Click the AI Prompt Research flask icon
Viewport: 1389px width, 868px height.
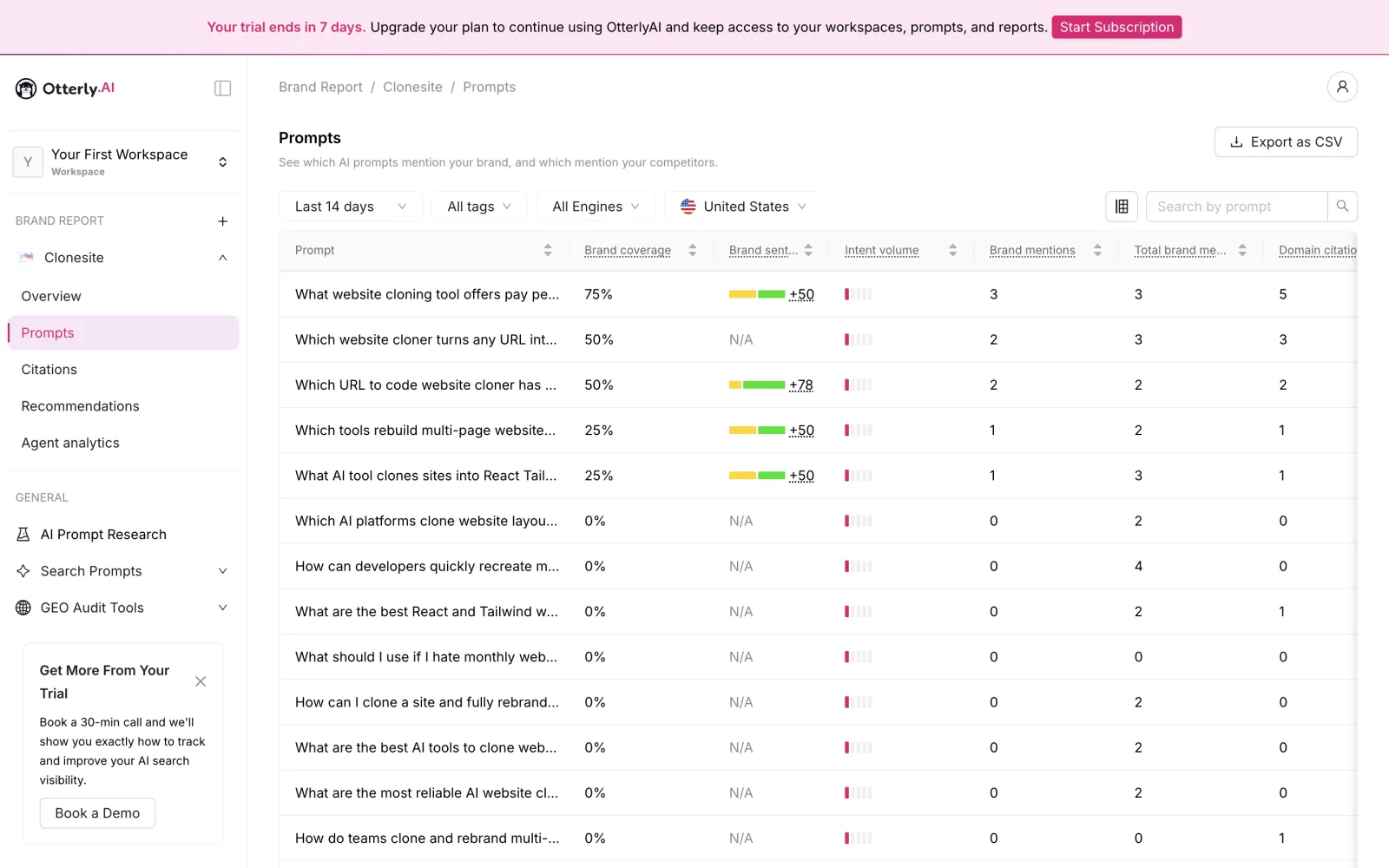[x=23, y=535]
